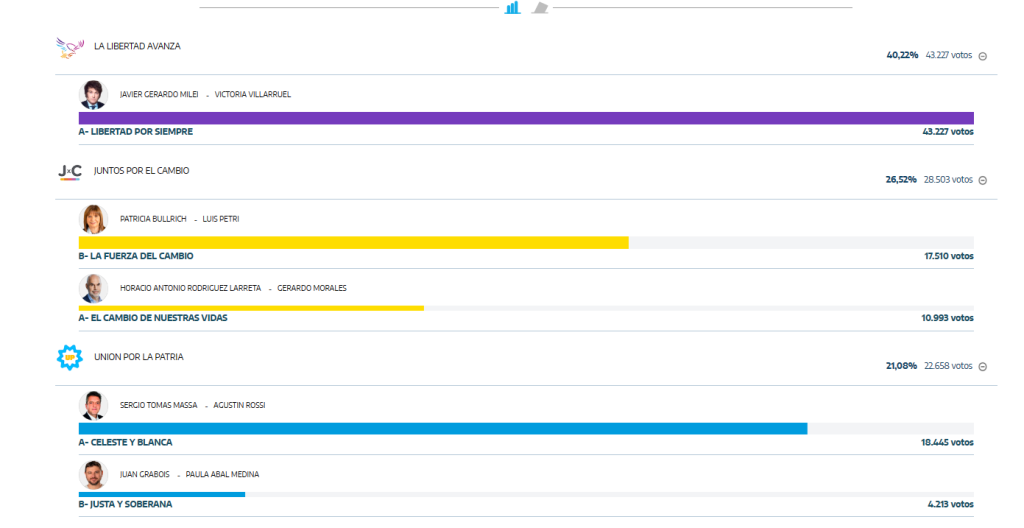Click Javier Gerardo Milei's portrait photo
This screenshot has height=528, width=1024.
tap(93, 95)
